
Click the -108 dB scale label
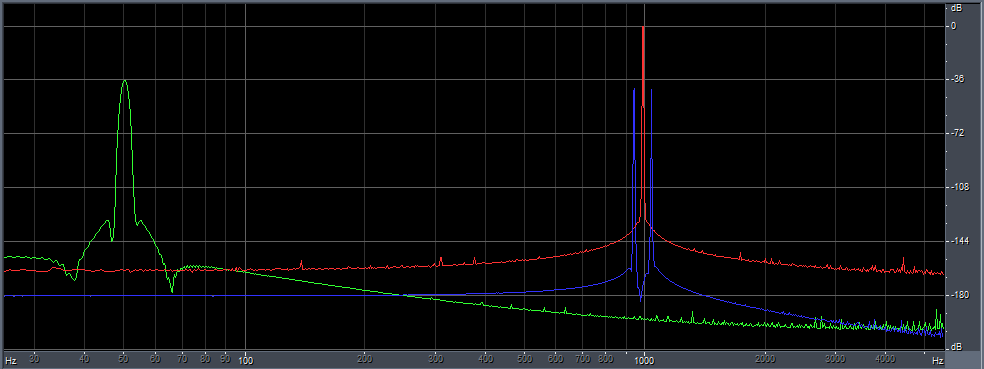959,188
